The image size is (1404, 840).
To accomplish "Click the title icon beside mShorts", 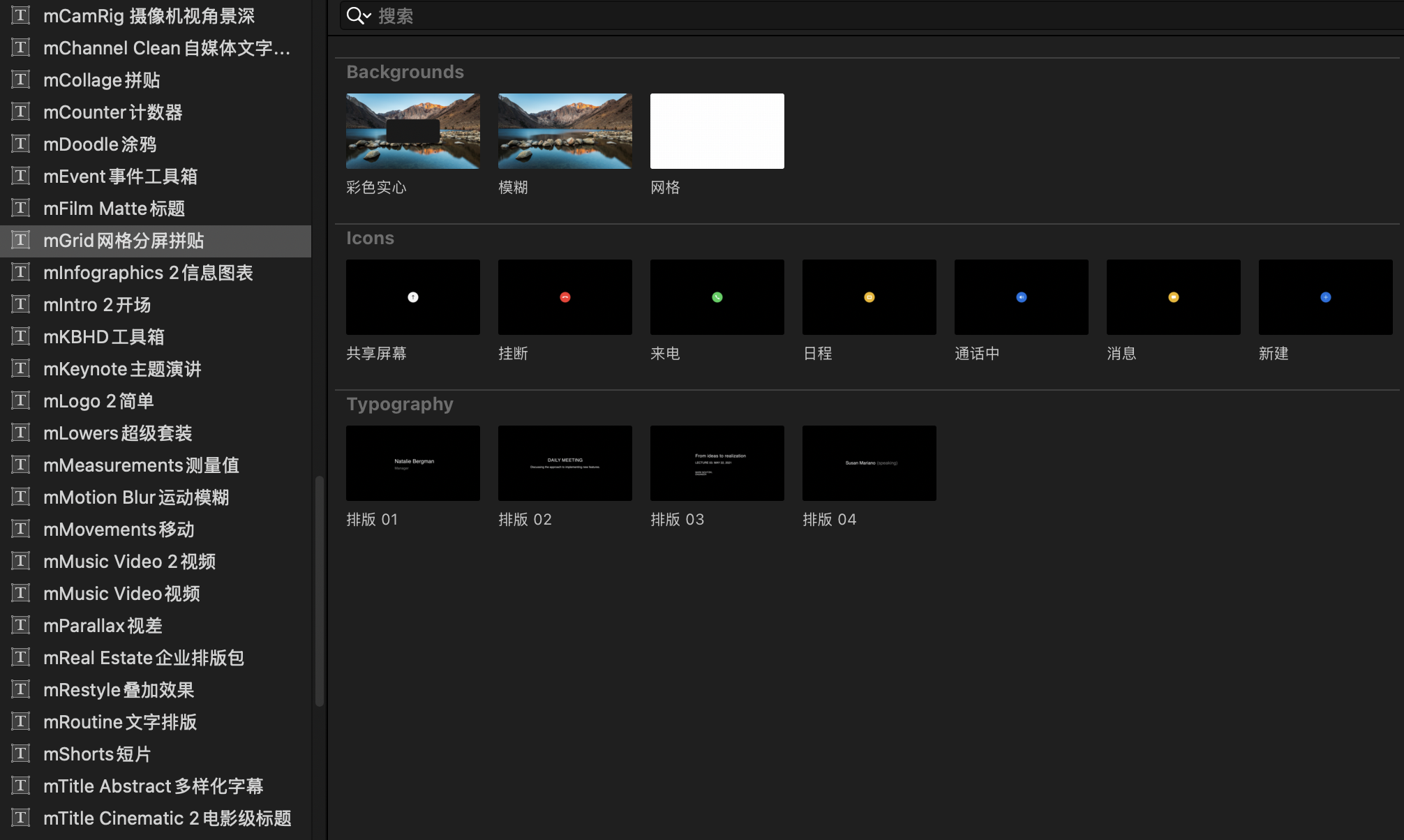I will point(21,753).
